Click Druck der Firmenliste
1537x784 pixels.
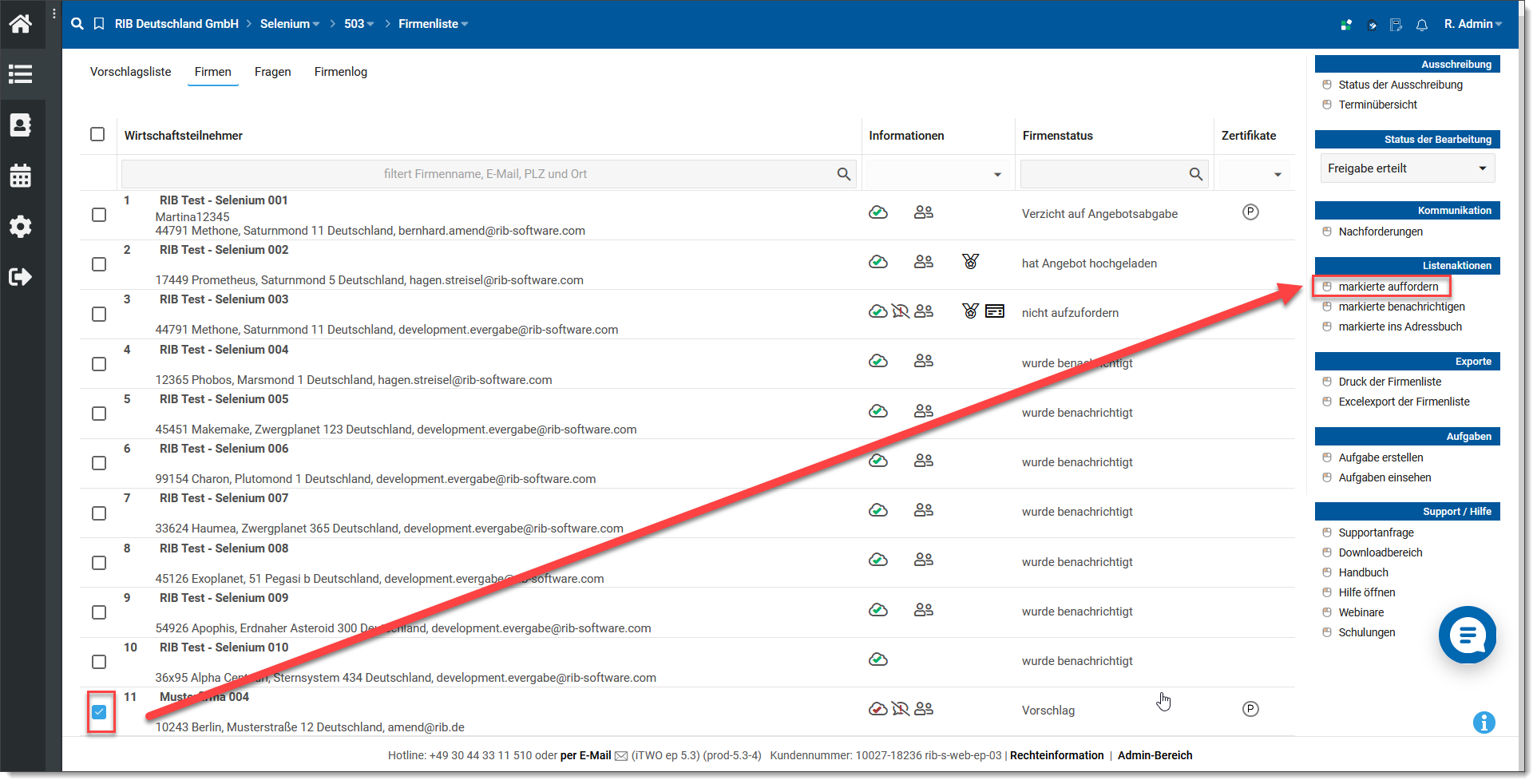[1390, 382]
